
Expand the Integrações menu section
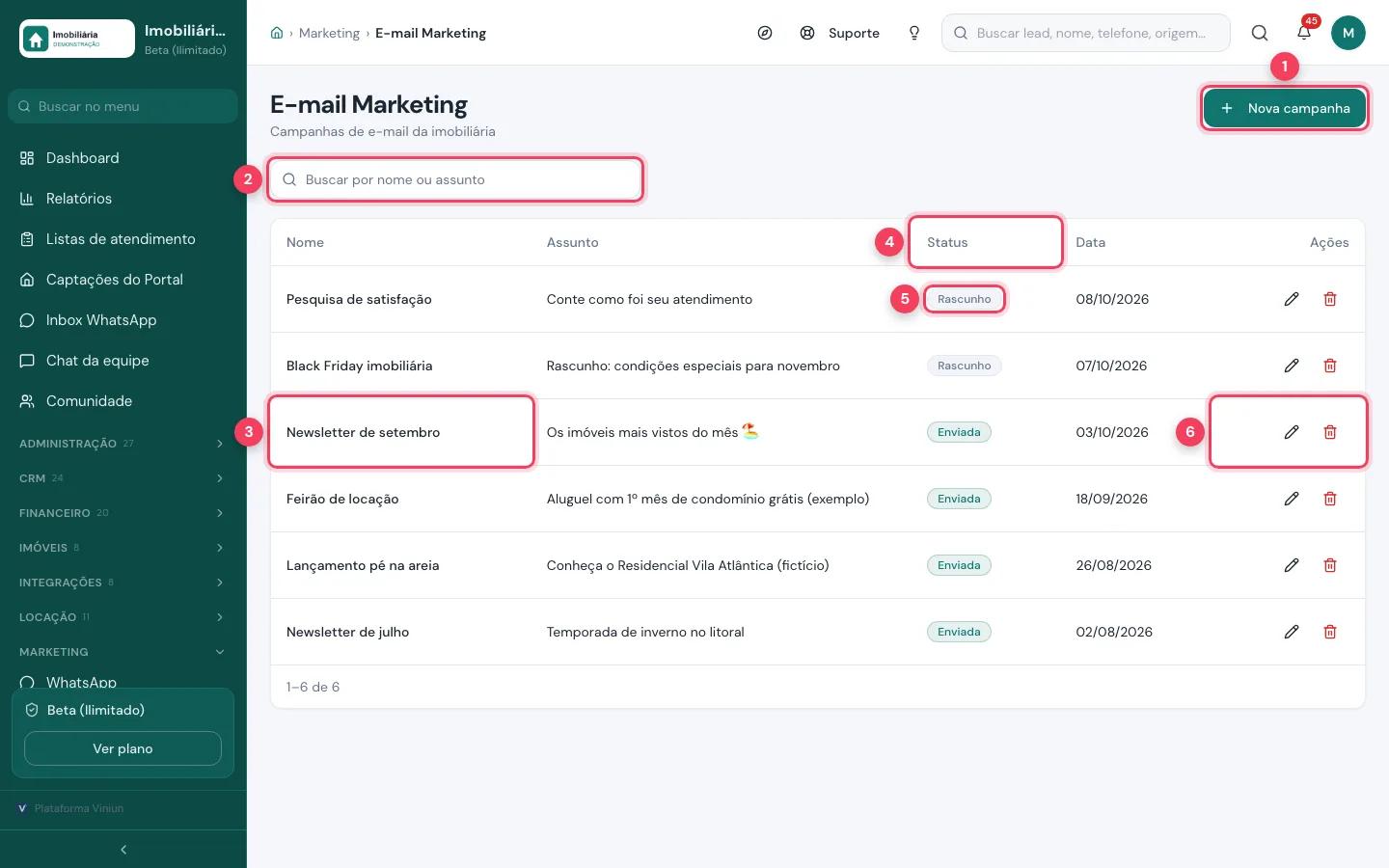point(123,583)
